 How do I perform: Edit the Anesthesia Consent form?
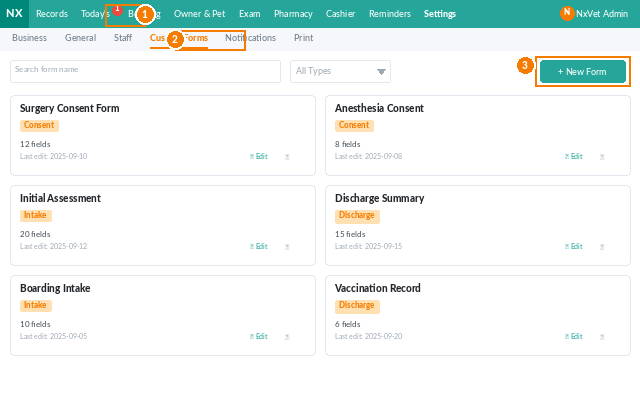point(574,156)
